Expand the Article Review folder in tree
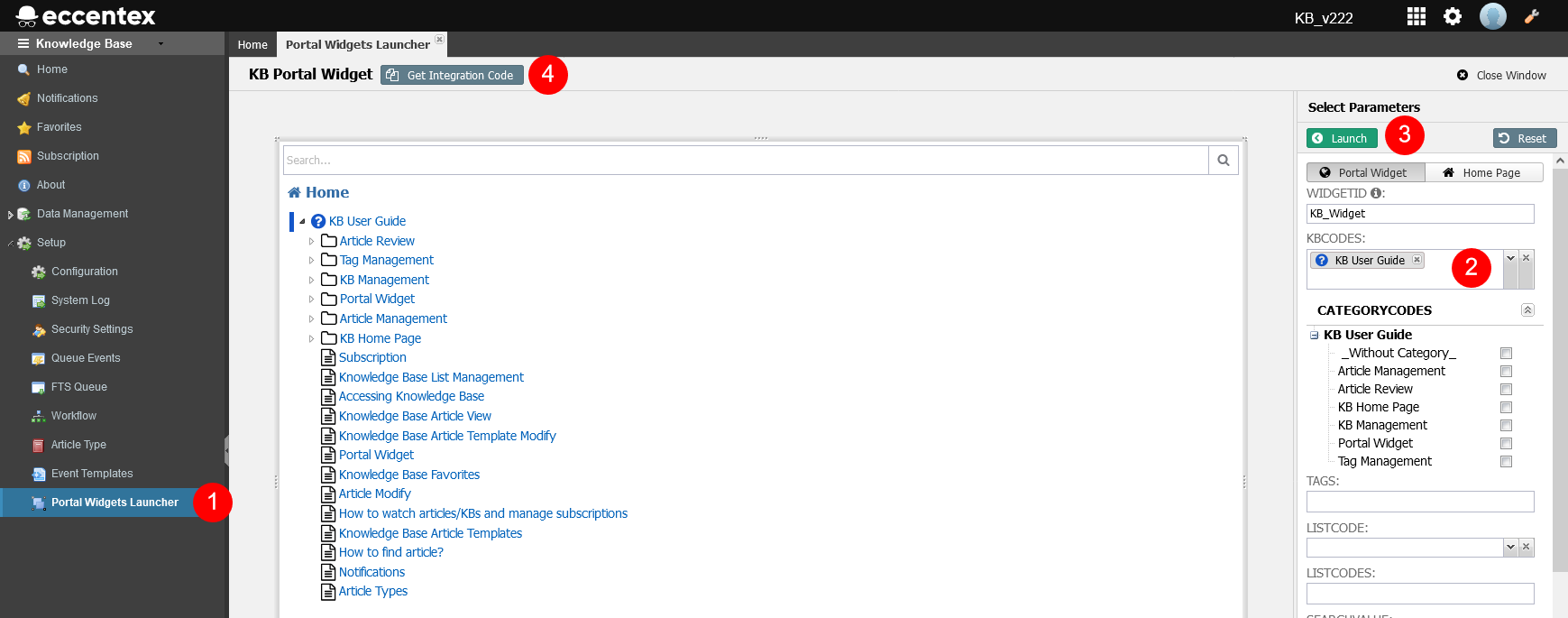1568x618 pixels. pyautogui.click(x=312, y=242)
